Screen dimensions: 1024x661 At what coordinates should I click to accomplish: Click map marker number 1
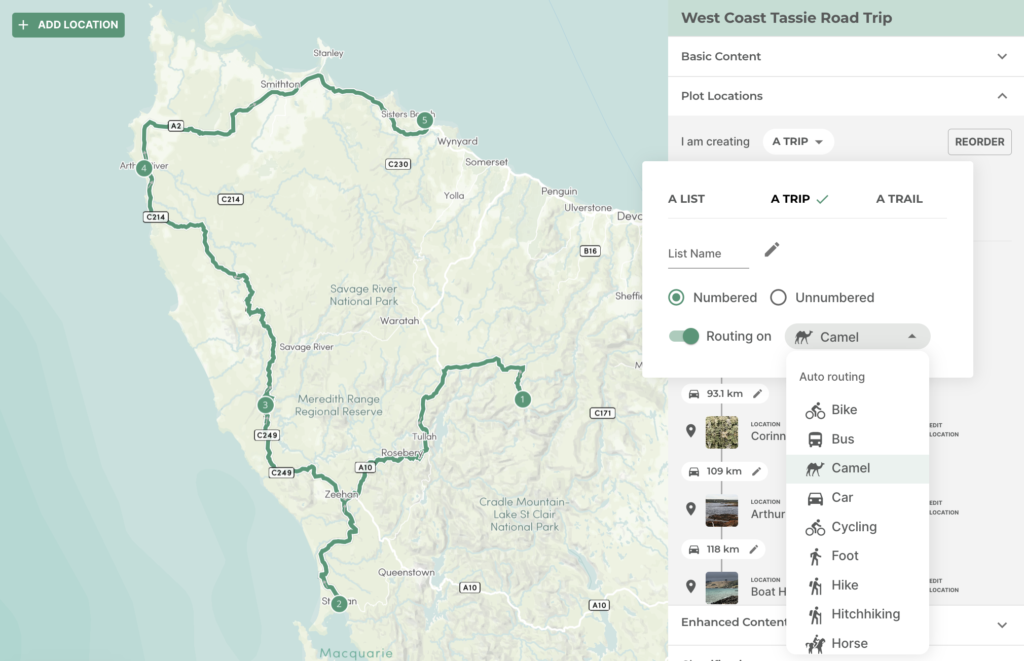click(x=521, y=400)
